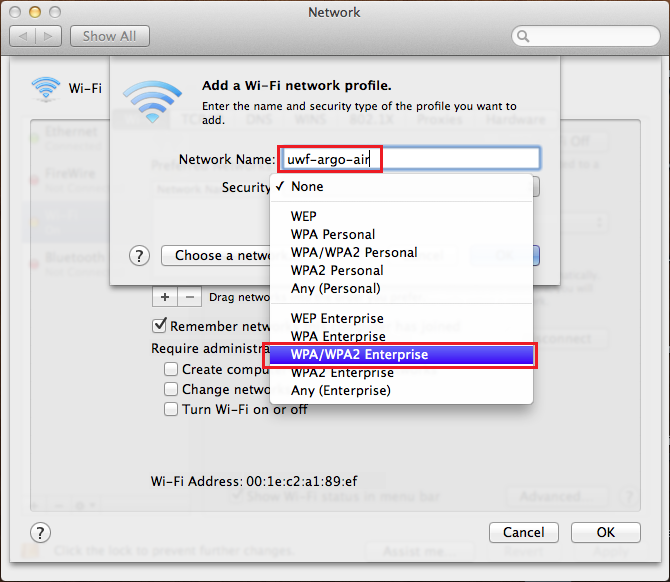Click the Wi-Fi icon in the sidebar header
The image size is (670, 582).
tap(46, 88)
